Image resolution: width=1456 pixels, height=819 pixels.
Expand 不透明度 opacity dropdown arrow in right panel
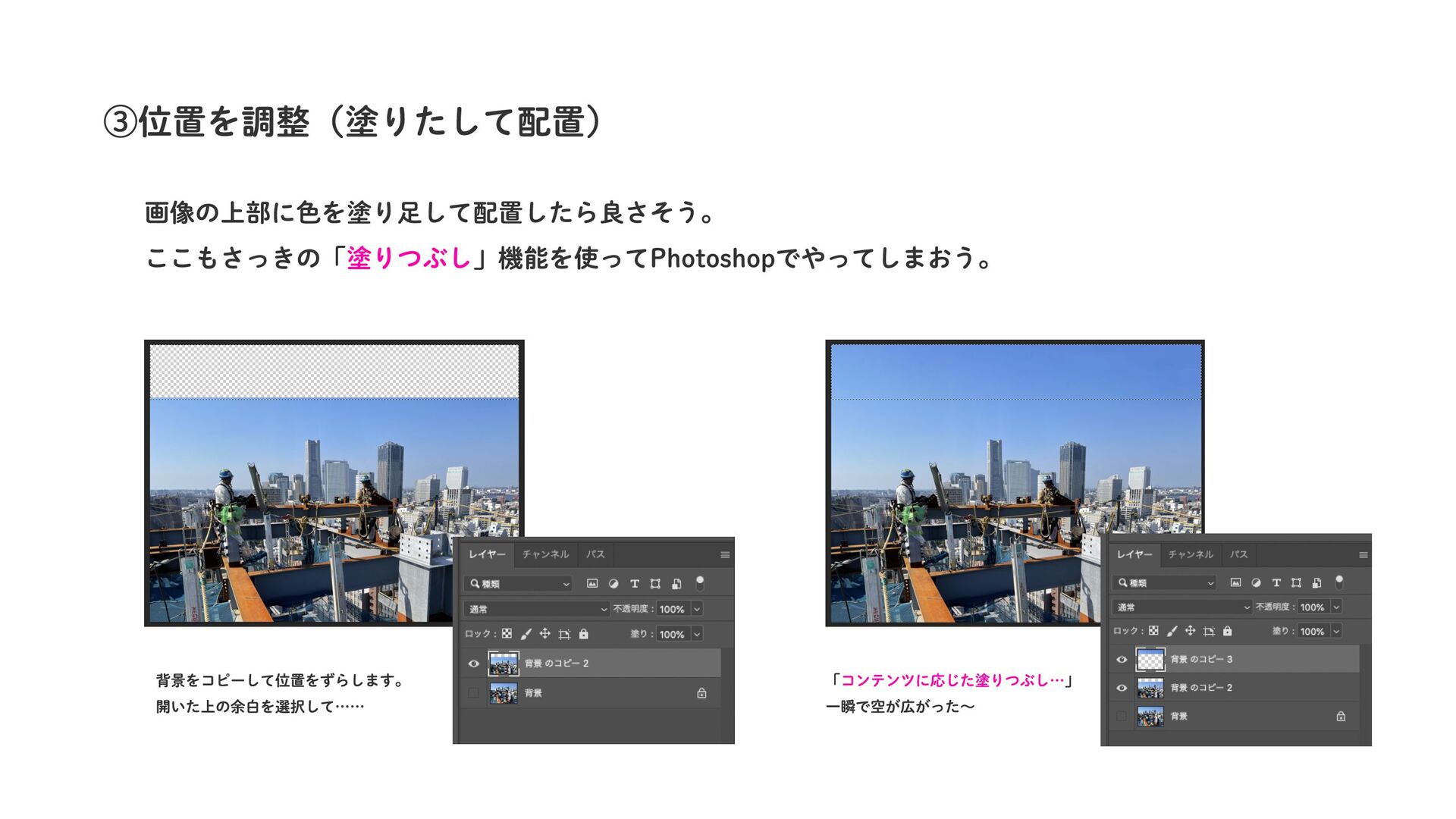tap(1336, 607)
